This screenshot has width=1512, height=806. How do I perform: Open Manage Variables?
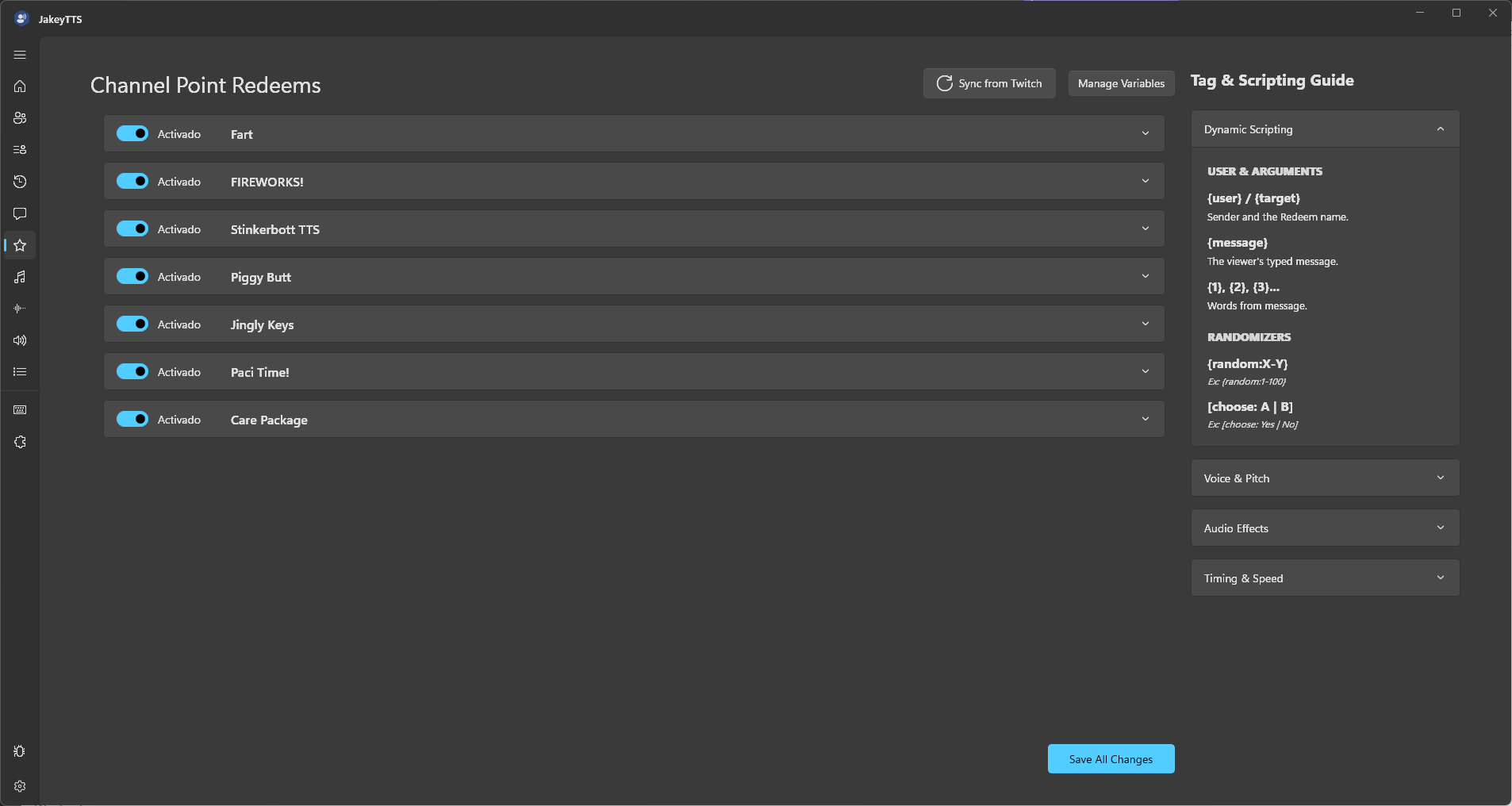1121,83
